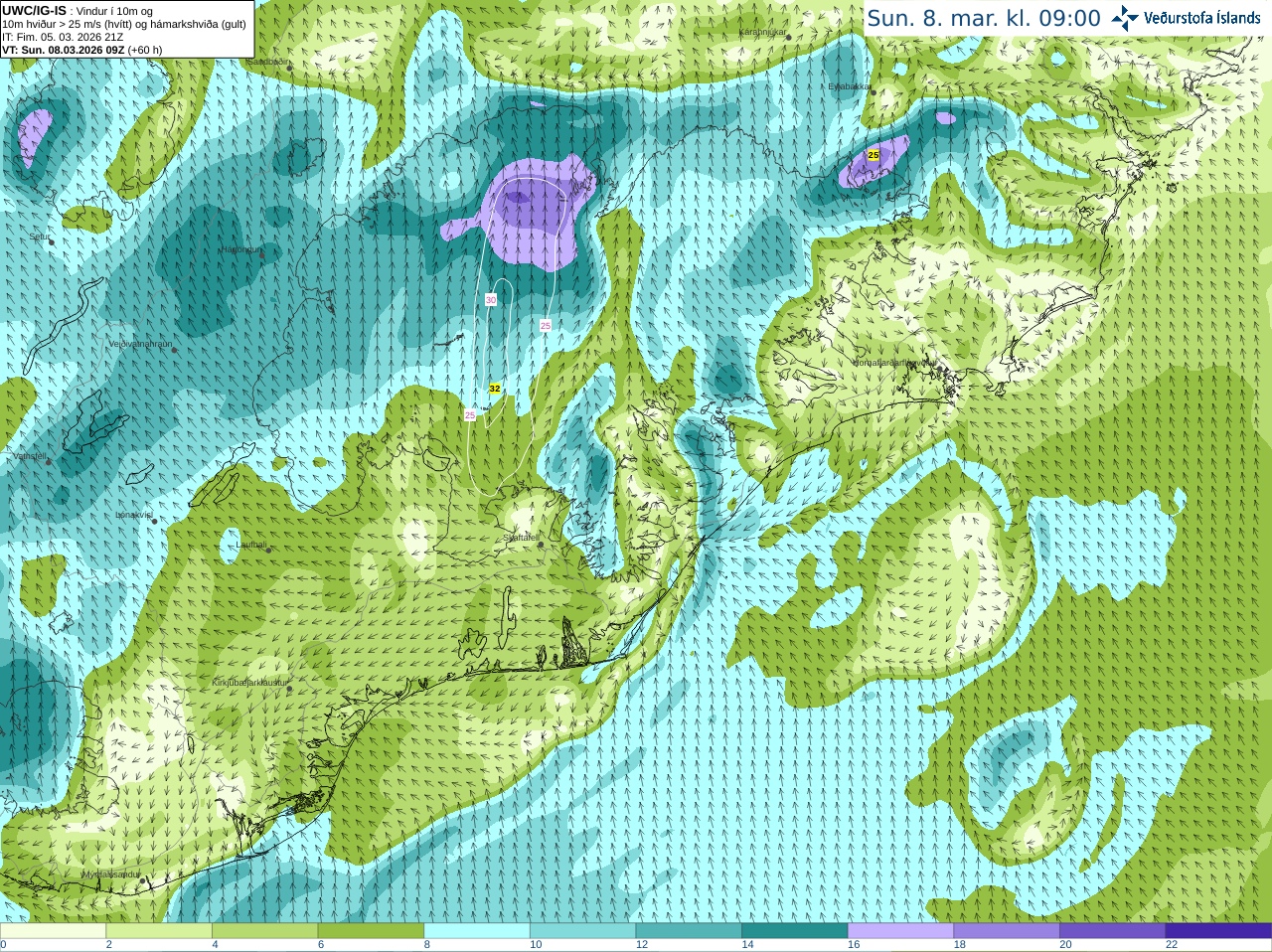Click the legend scale number 10
1272x952 pixels.
pos(536,945)
